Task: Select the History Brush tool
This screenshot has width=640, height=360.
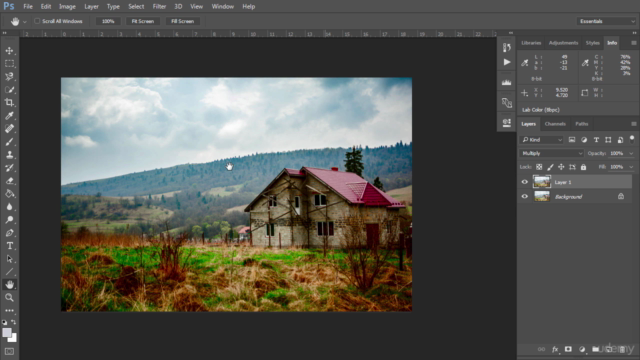Action: 9,168
